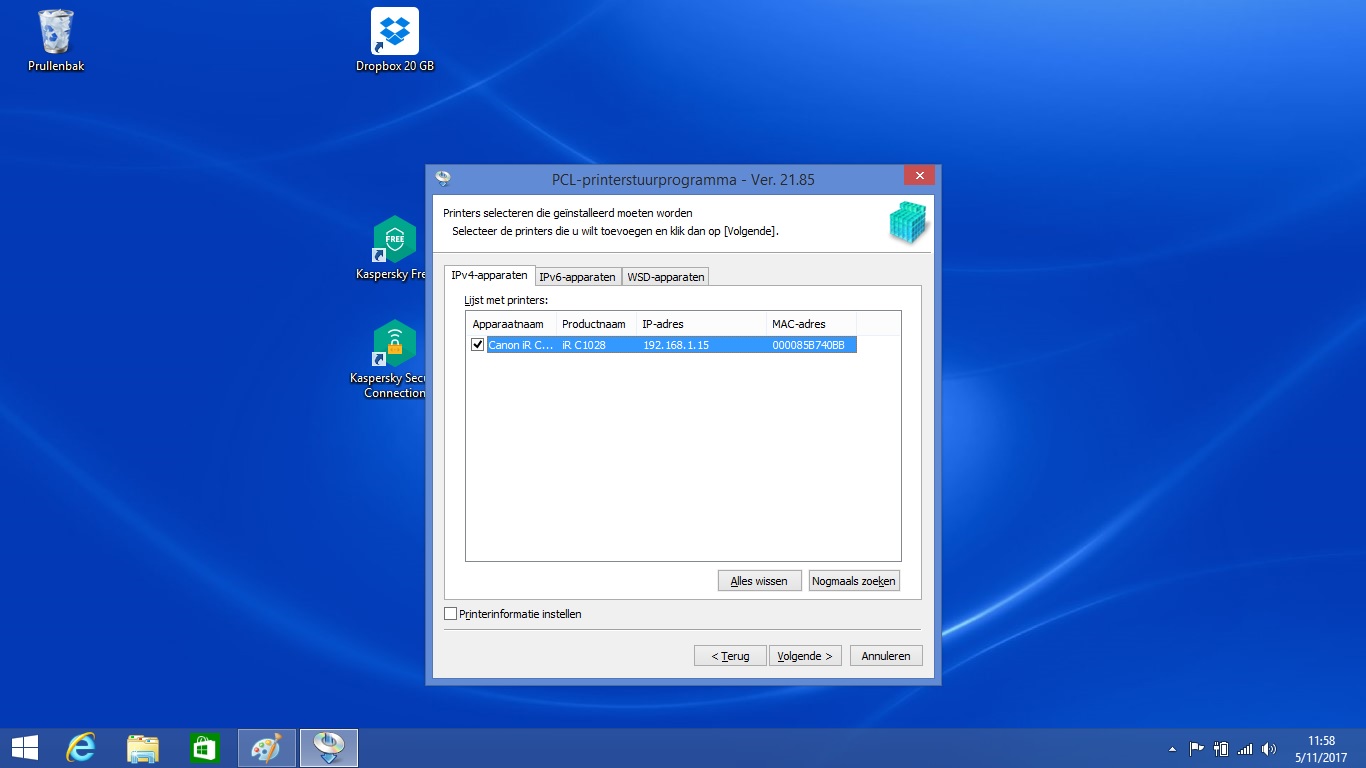
Task: Sort list by IP-adres column header
Action: click(701, 324)
